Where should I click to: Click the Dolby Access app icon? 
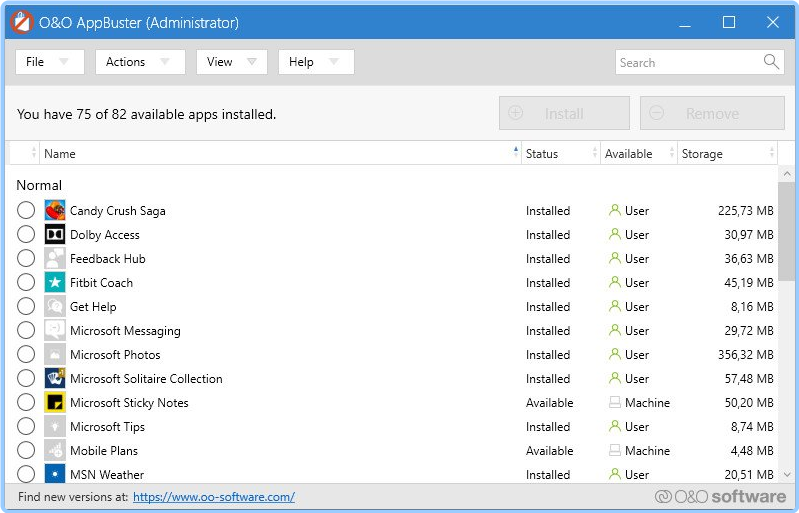click(55, 235)
